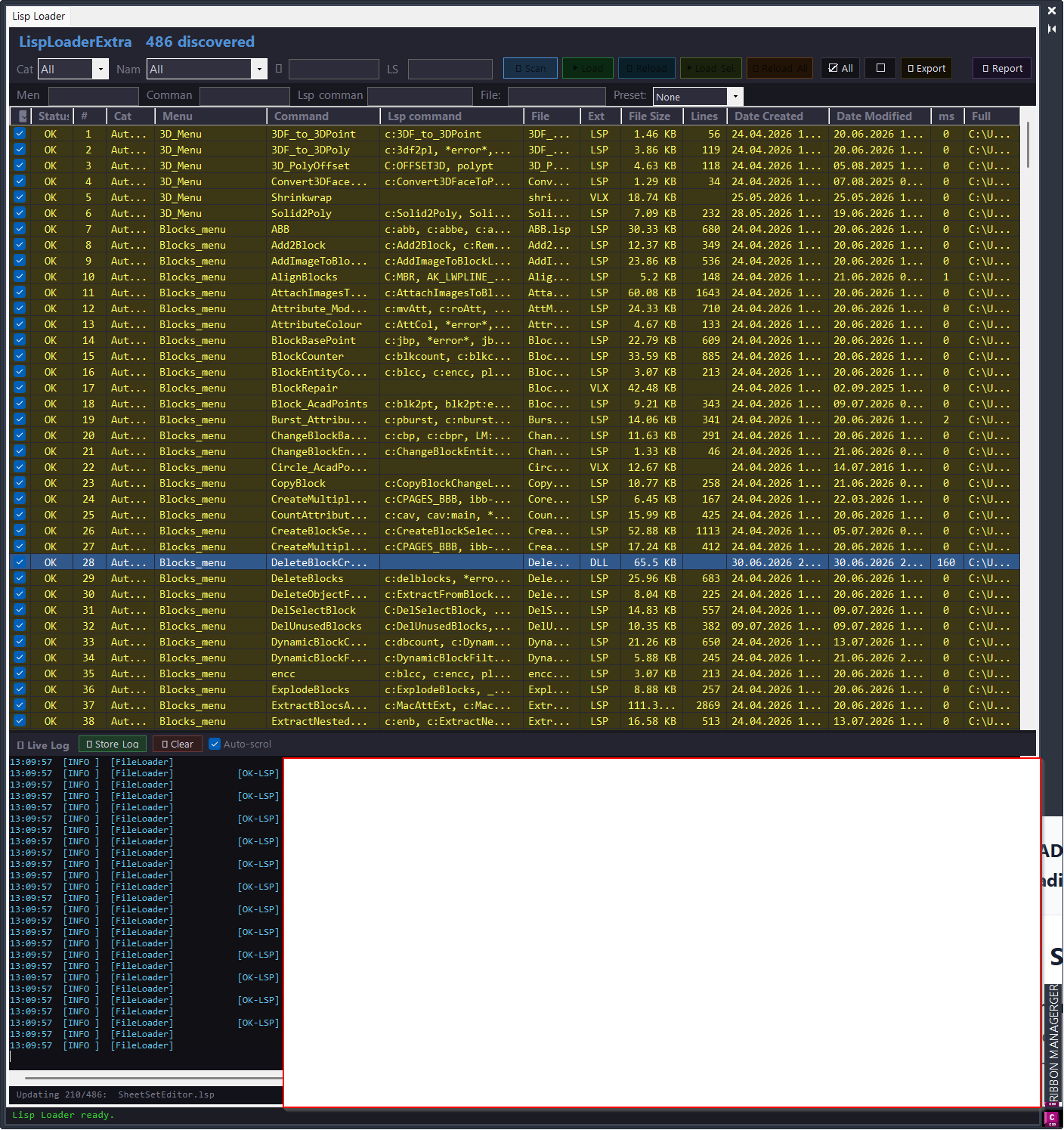Image resolution: width=1064 pixels, height=1130 pixels.
Task: Click the table vertical scrollbar thumb
Action: 1028,144
